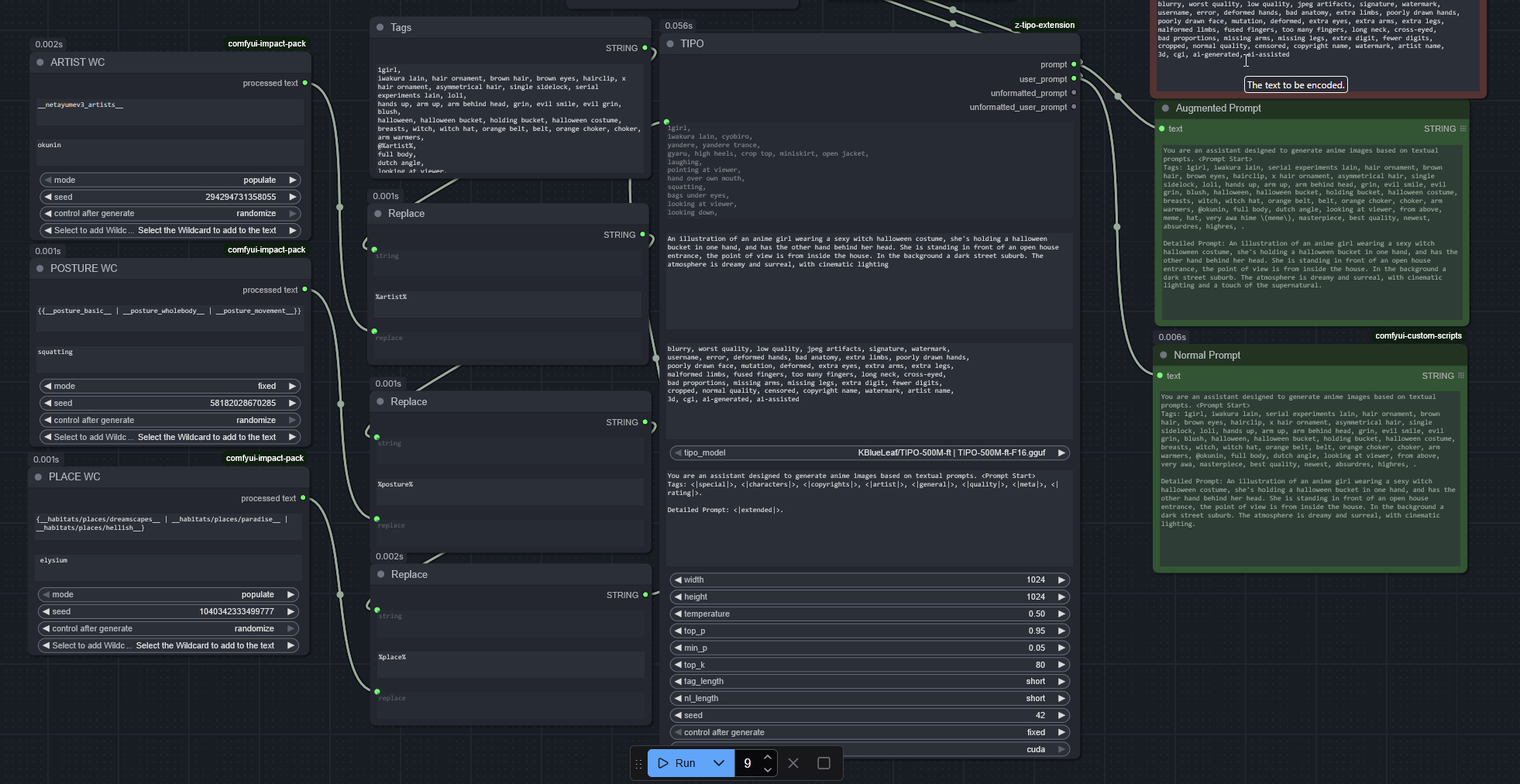Click the drag handle left of Run
Screen dimensions: 1520x784
coord(638,763)
